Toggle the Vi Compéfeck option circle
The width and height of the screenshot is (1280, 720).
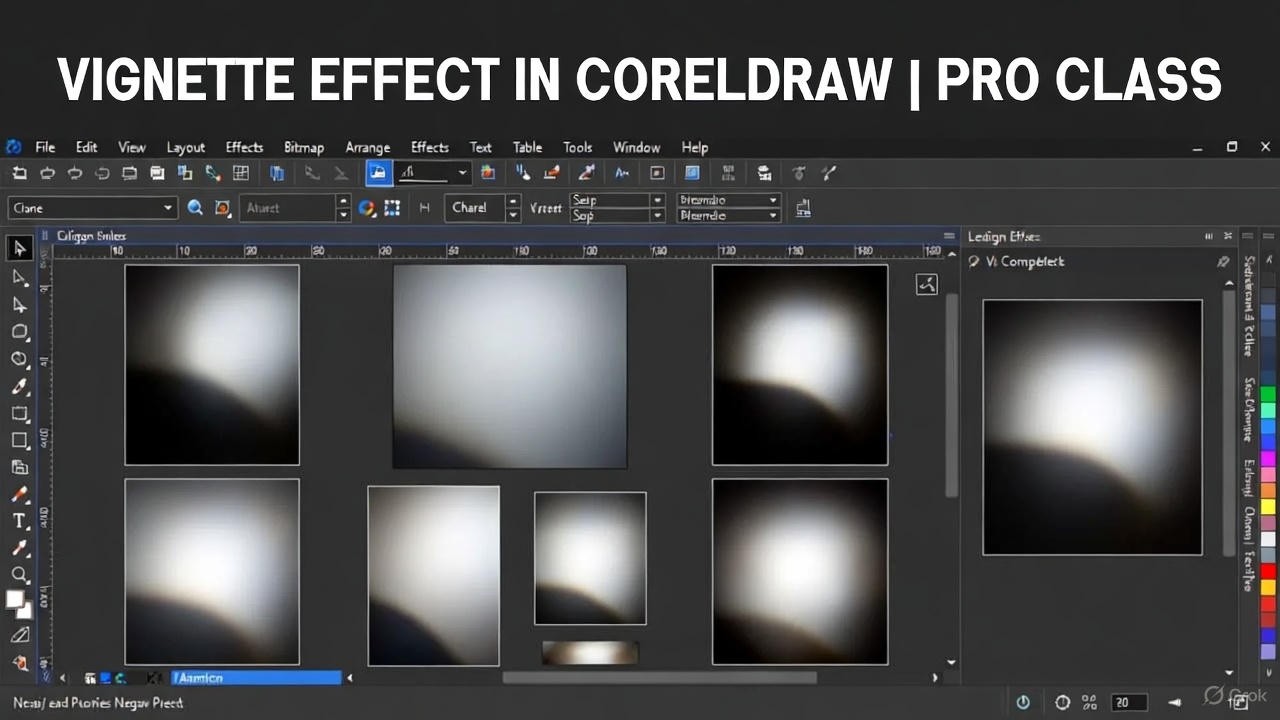click(x=975, y=261)
